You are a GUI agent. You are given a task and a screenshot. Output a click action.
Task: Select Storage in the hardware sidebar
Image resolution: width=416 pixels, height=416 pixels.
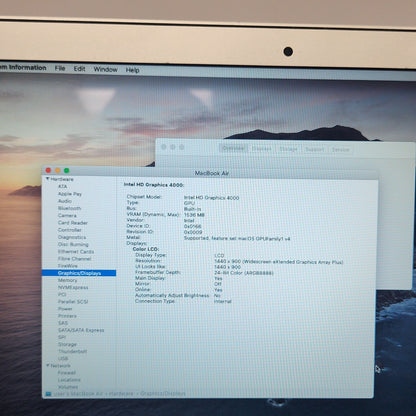(67, 344)
